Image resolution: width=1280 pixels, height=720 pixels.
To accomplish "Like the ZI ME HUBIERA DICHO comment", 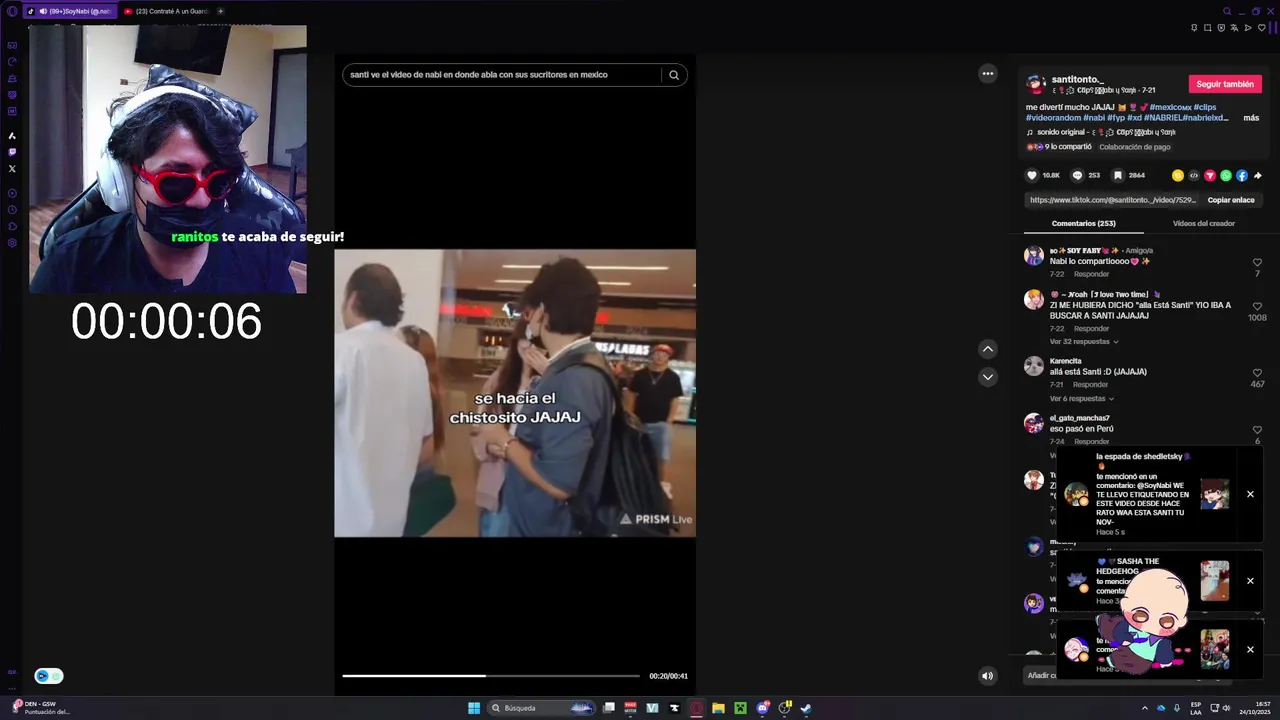I will click(x=1257, y=307).
